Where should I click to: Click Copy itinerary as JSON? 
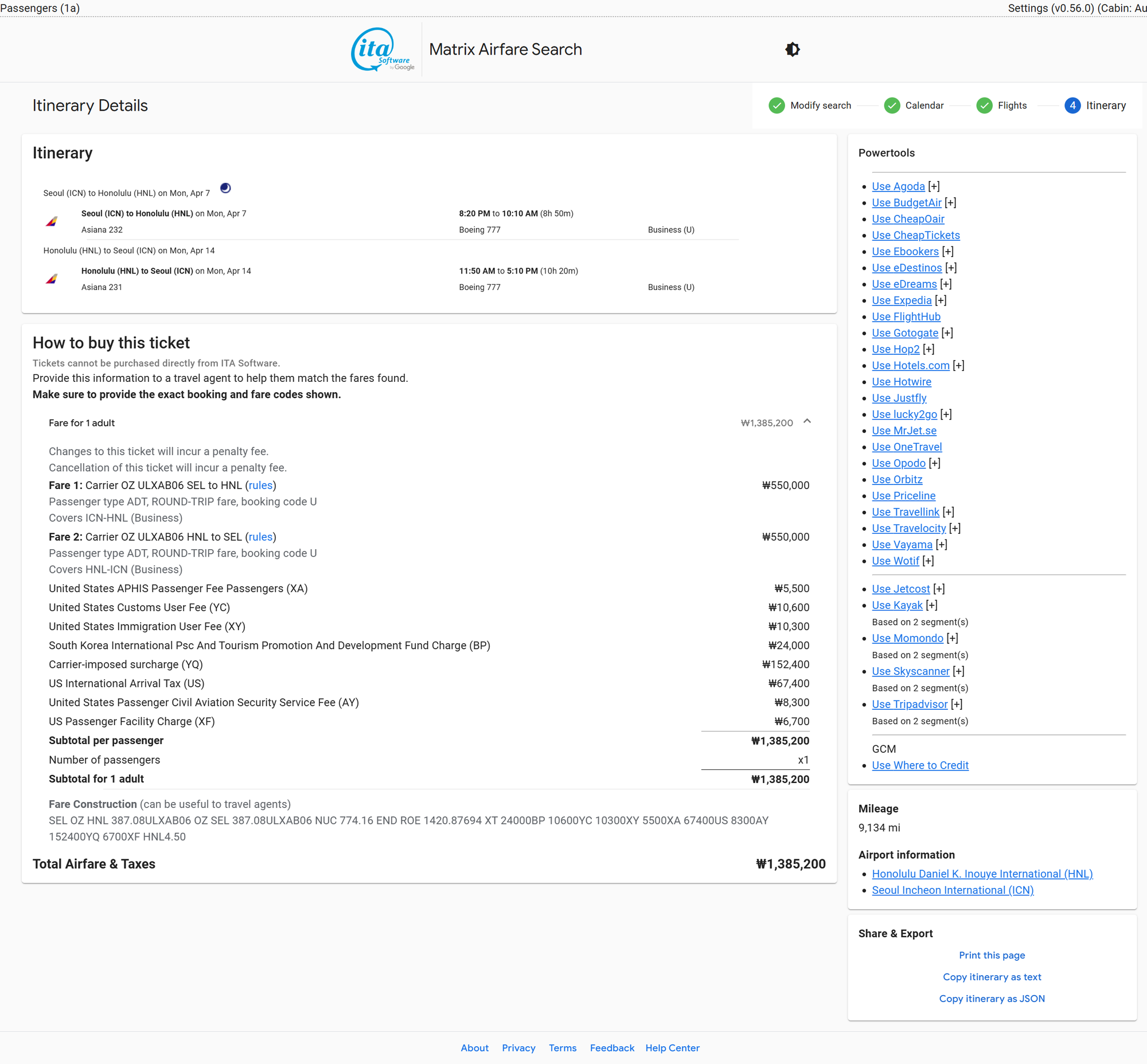click(992, 999)
